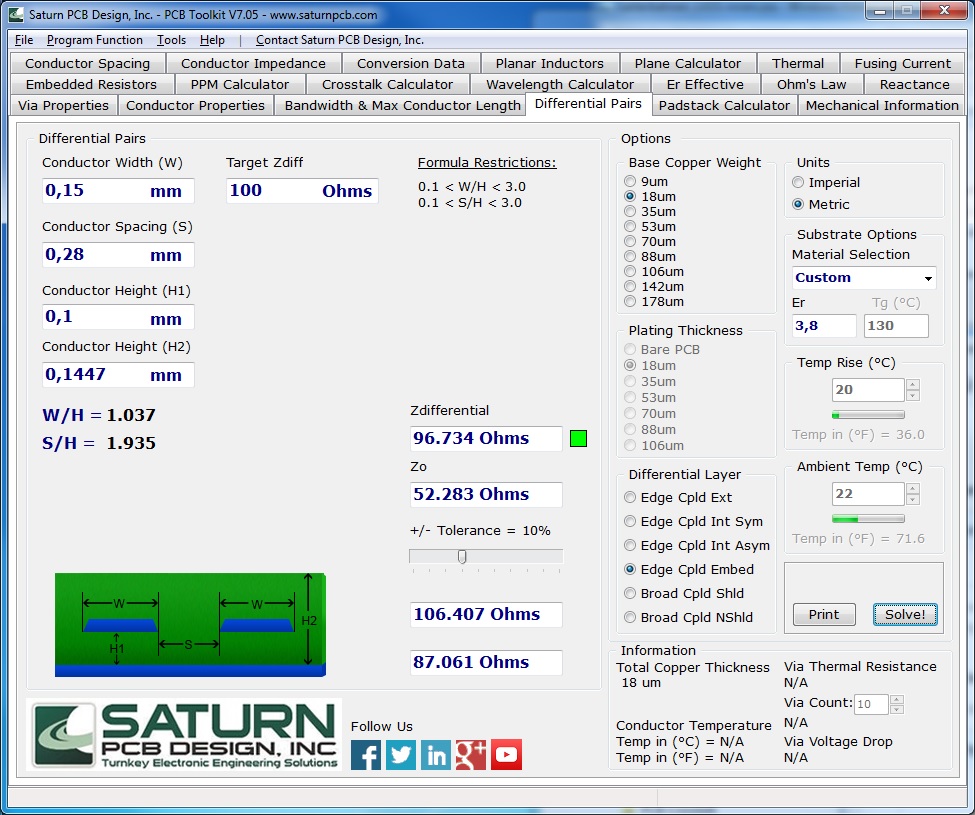The width and height of the screenshot is (975, 815).
Task: Click the Ambient Temp progress bar
Action: tap(868, 518)
